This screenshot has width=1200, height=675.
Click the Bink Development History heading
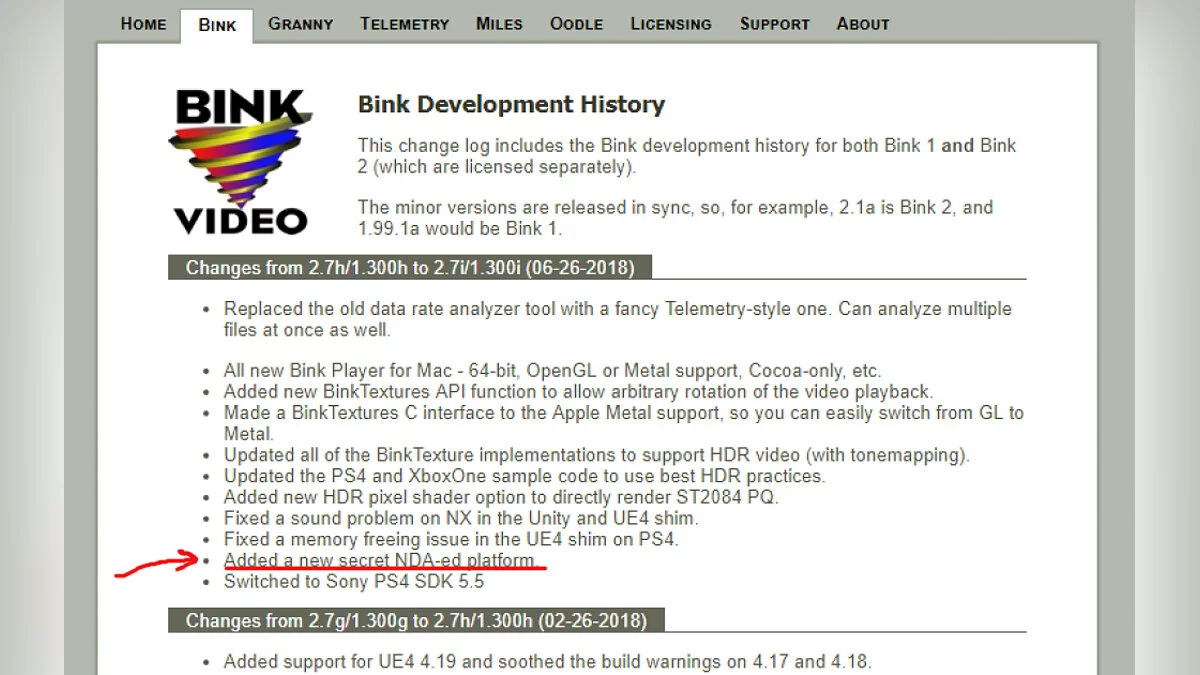tap(511, 104)
